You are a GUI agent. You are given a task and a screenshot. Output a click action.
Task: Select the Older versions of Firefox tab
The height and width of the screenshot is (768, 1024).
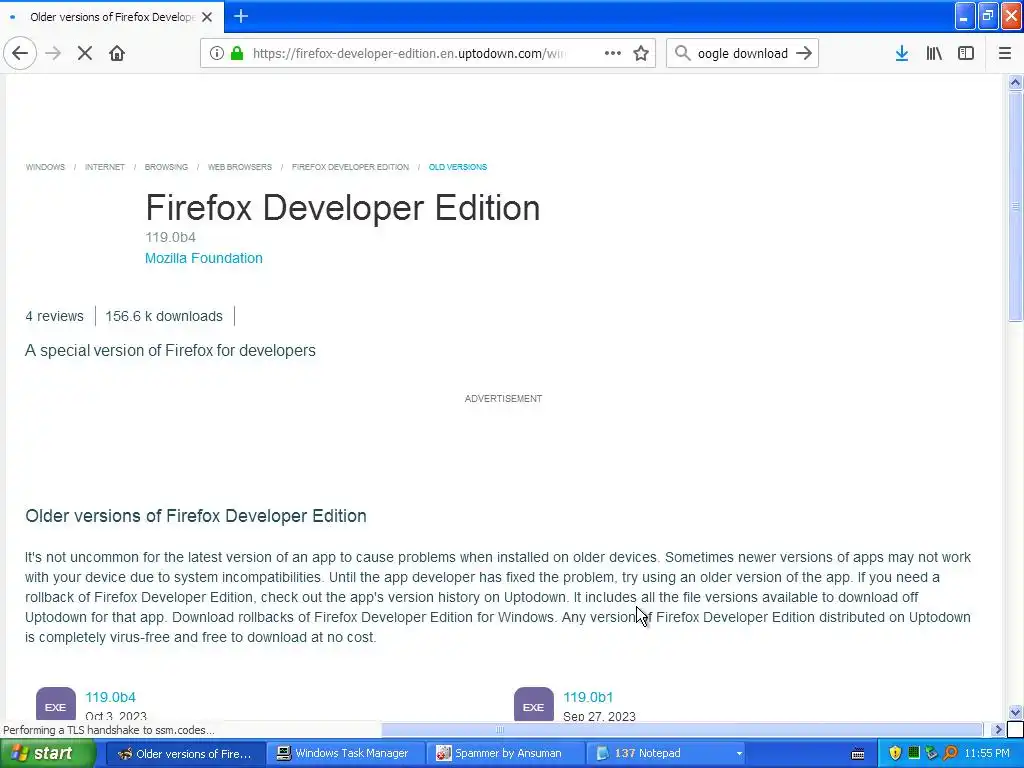coord(111,17)
